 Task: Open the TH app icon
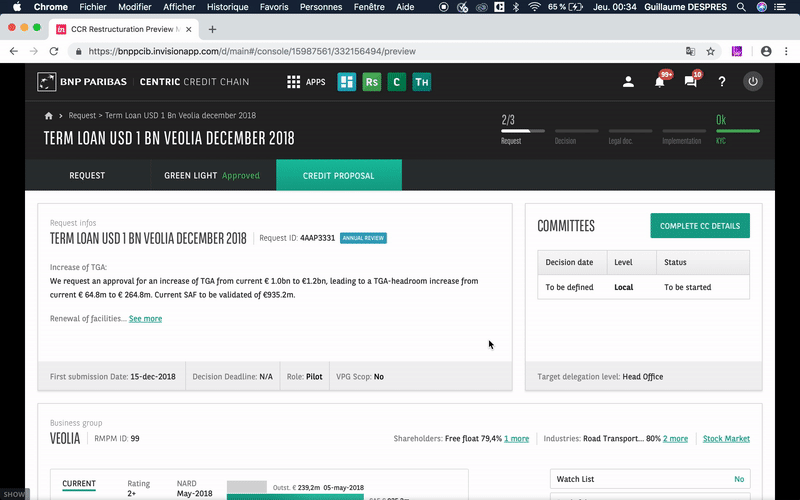(x=421, y=82)
